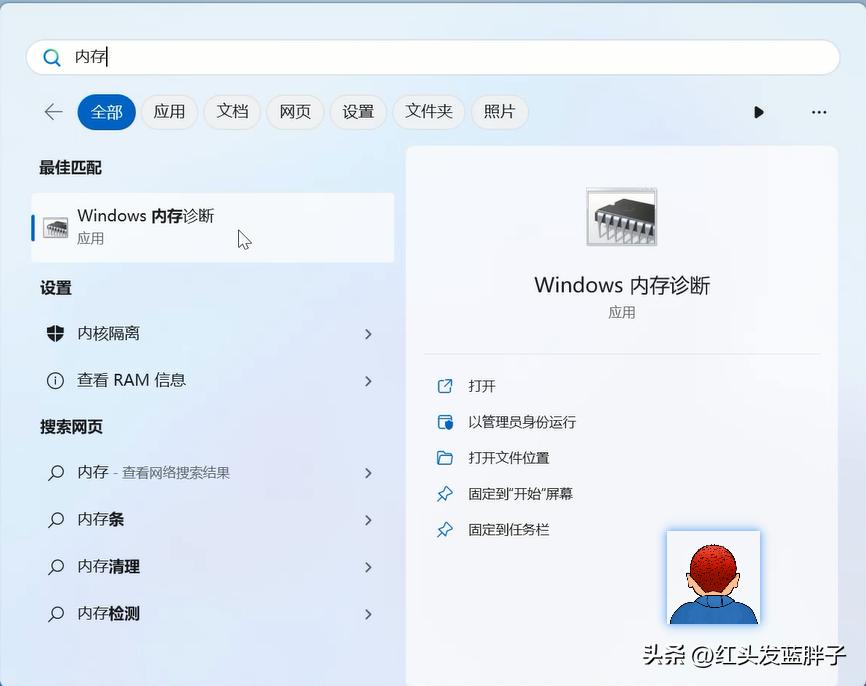Open the ellipsis options menu
This screenshot has height=686, width=866.
(x=819, y=112)
